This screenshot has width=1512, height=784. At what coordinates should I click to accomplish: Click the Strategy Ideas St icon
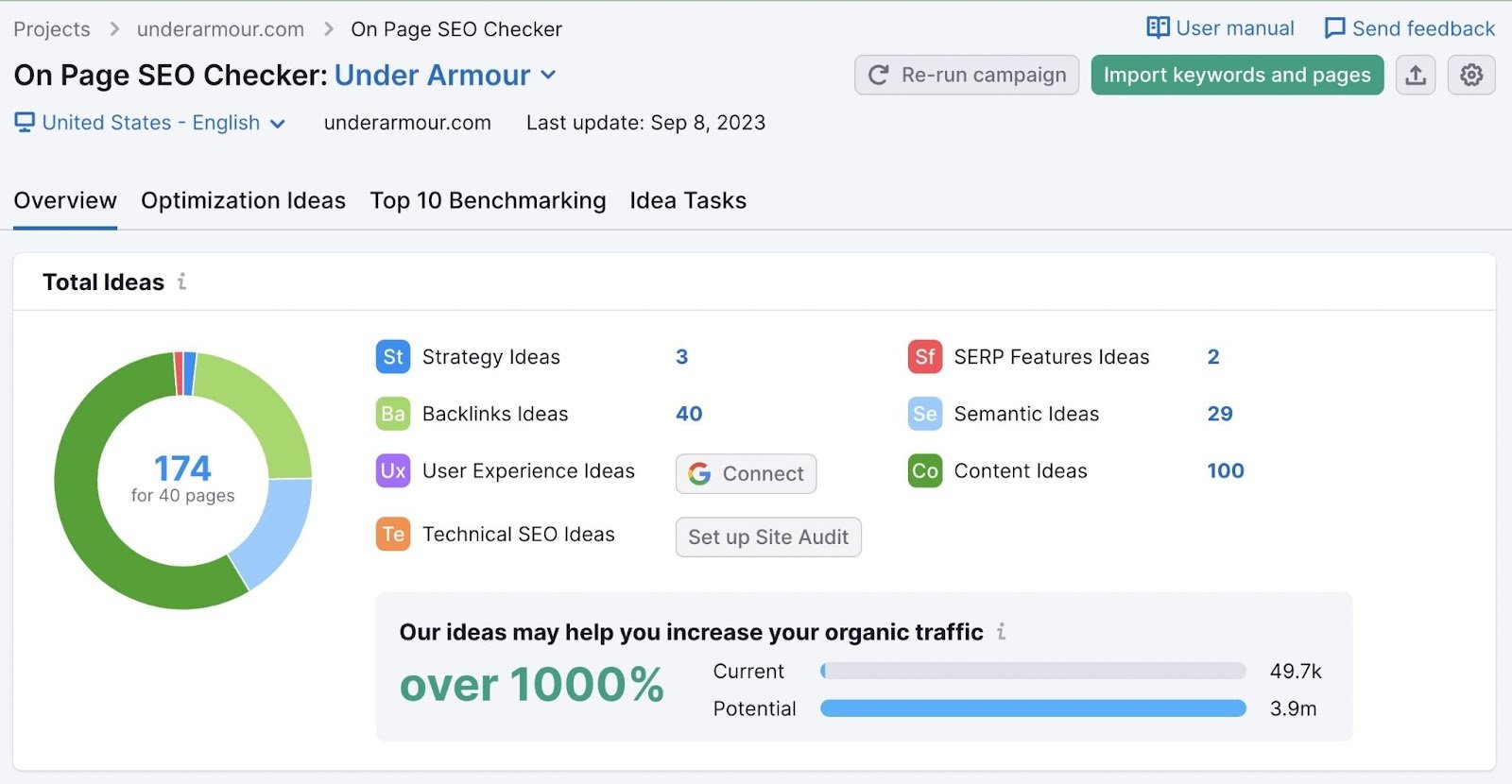(393, 357)
